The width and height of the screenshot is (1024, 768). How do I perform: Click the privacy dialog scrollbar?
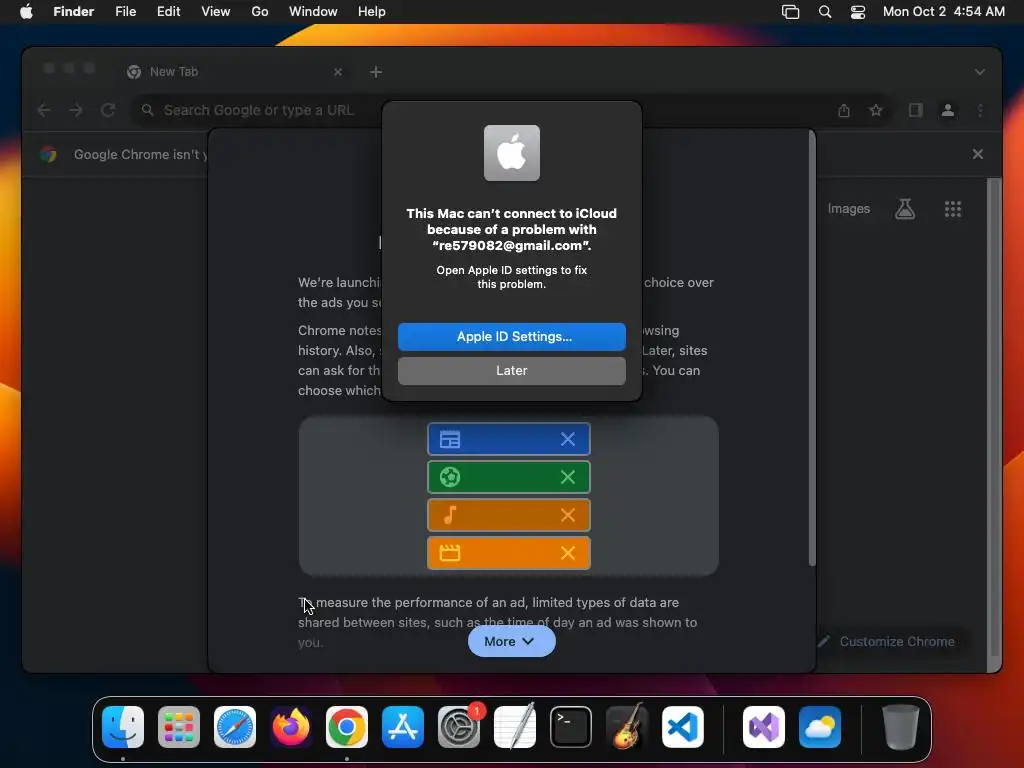pos(812,348)
